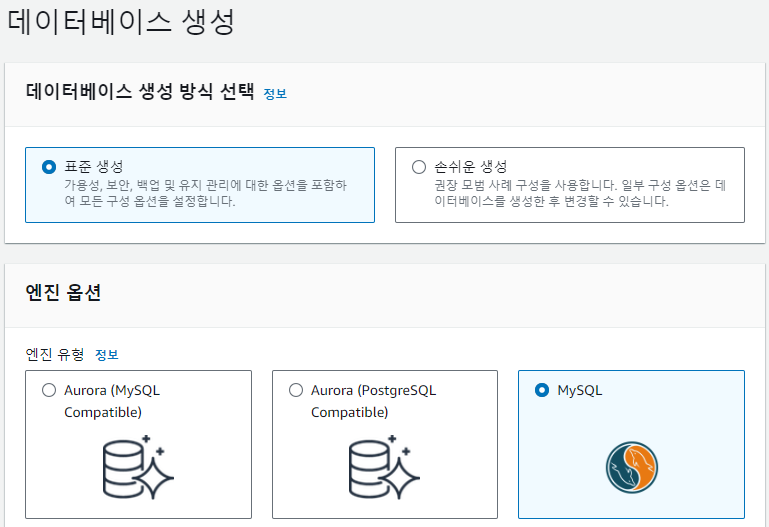Click the 엔진 유형 label

(55, 354)
